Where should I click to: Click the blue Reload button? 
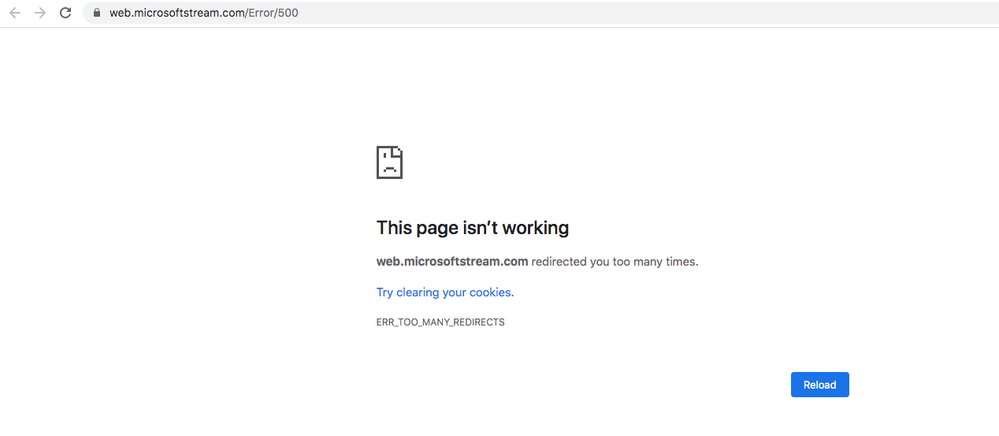pos(819,384)
